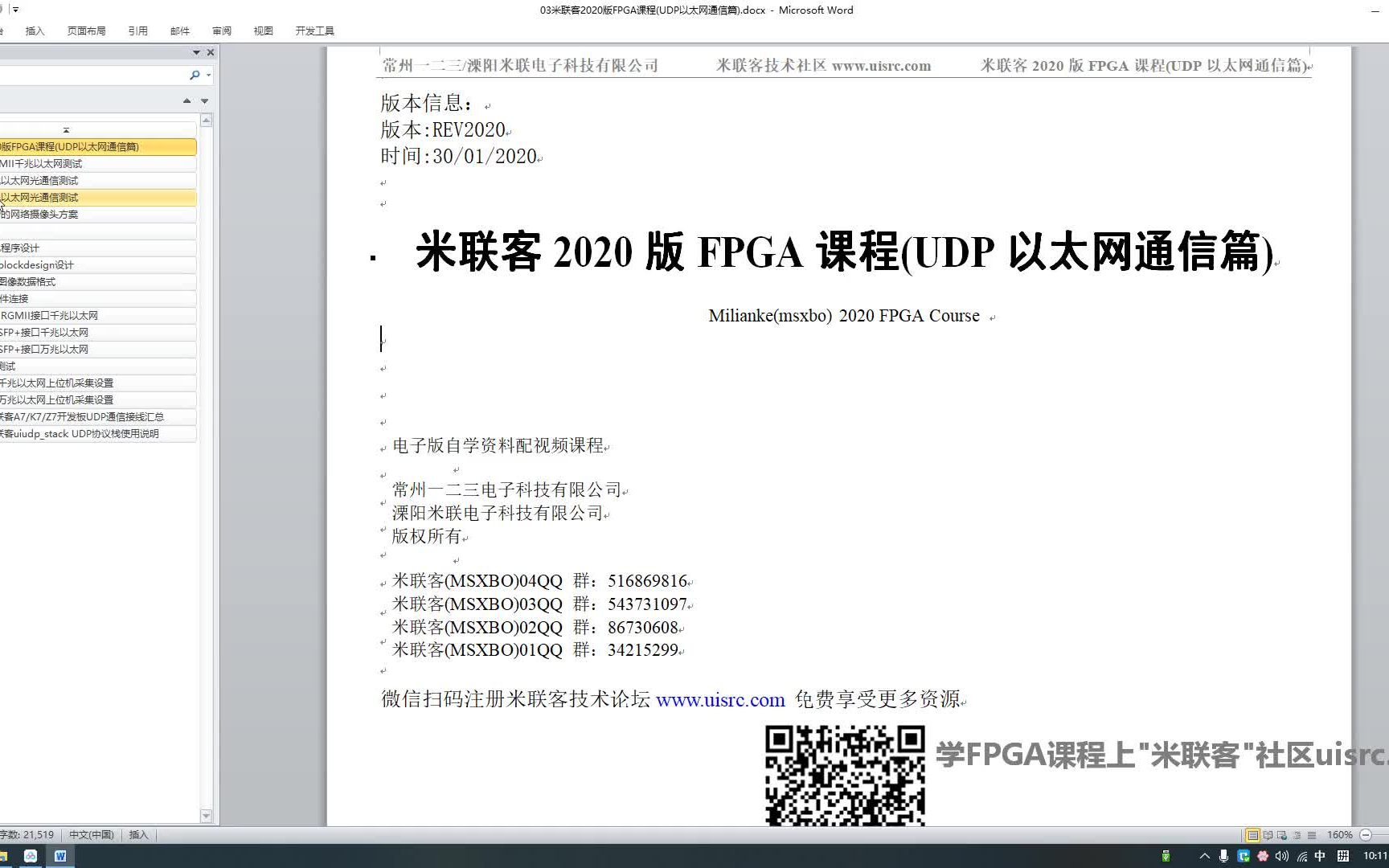This screenshot has height=868, width=1389.
Task: Open Word icon in Windows taskbar
Action: click(x=60, y=856)
